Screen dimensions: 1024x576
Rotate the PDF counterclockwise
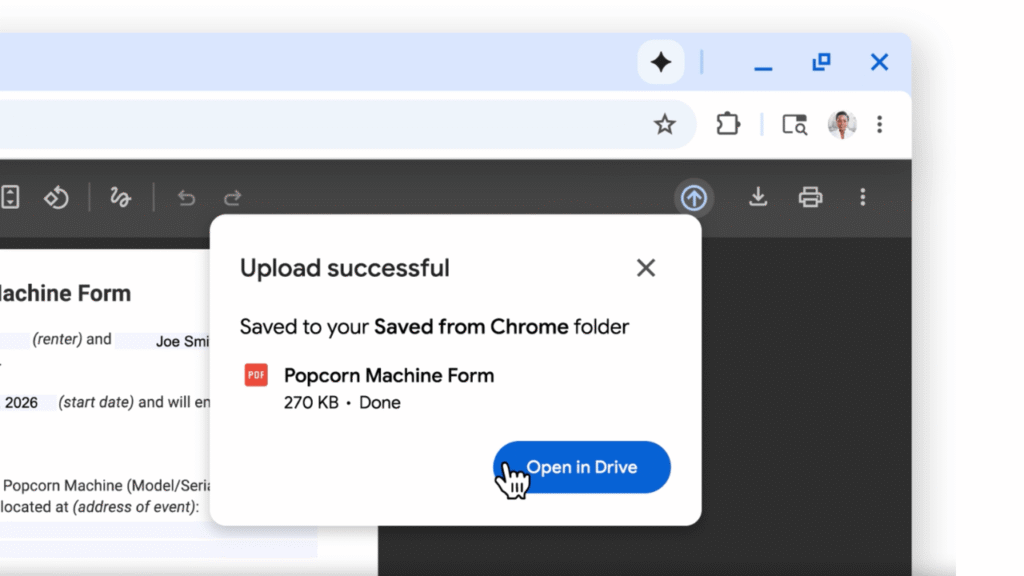(x=56, y=197)
